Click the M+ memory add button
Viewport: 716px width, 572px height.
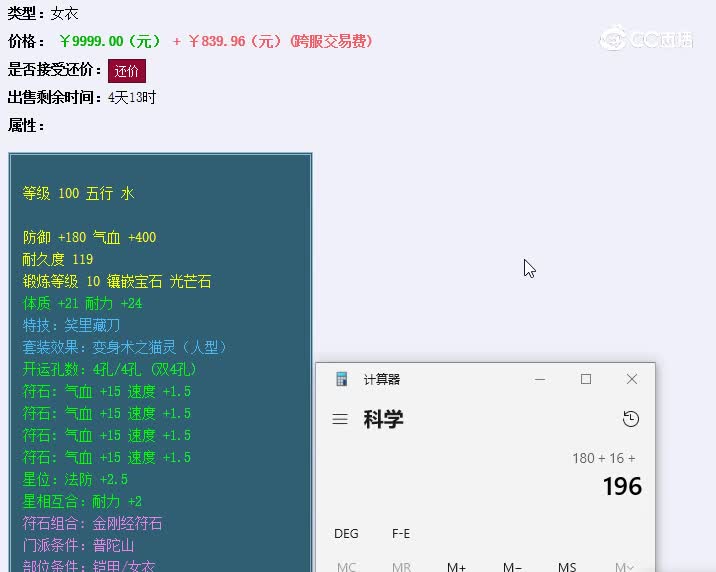[x=456, y=567]
